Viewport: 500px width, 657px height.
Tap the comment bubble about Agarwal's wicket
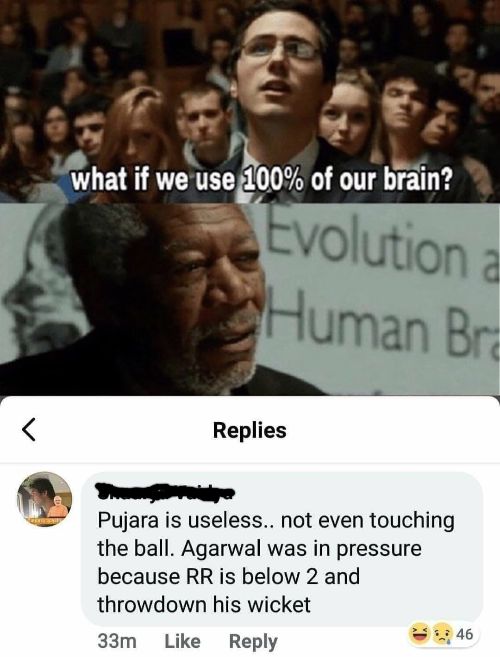pyautogui.click(x=282, y=549)
